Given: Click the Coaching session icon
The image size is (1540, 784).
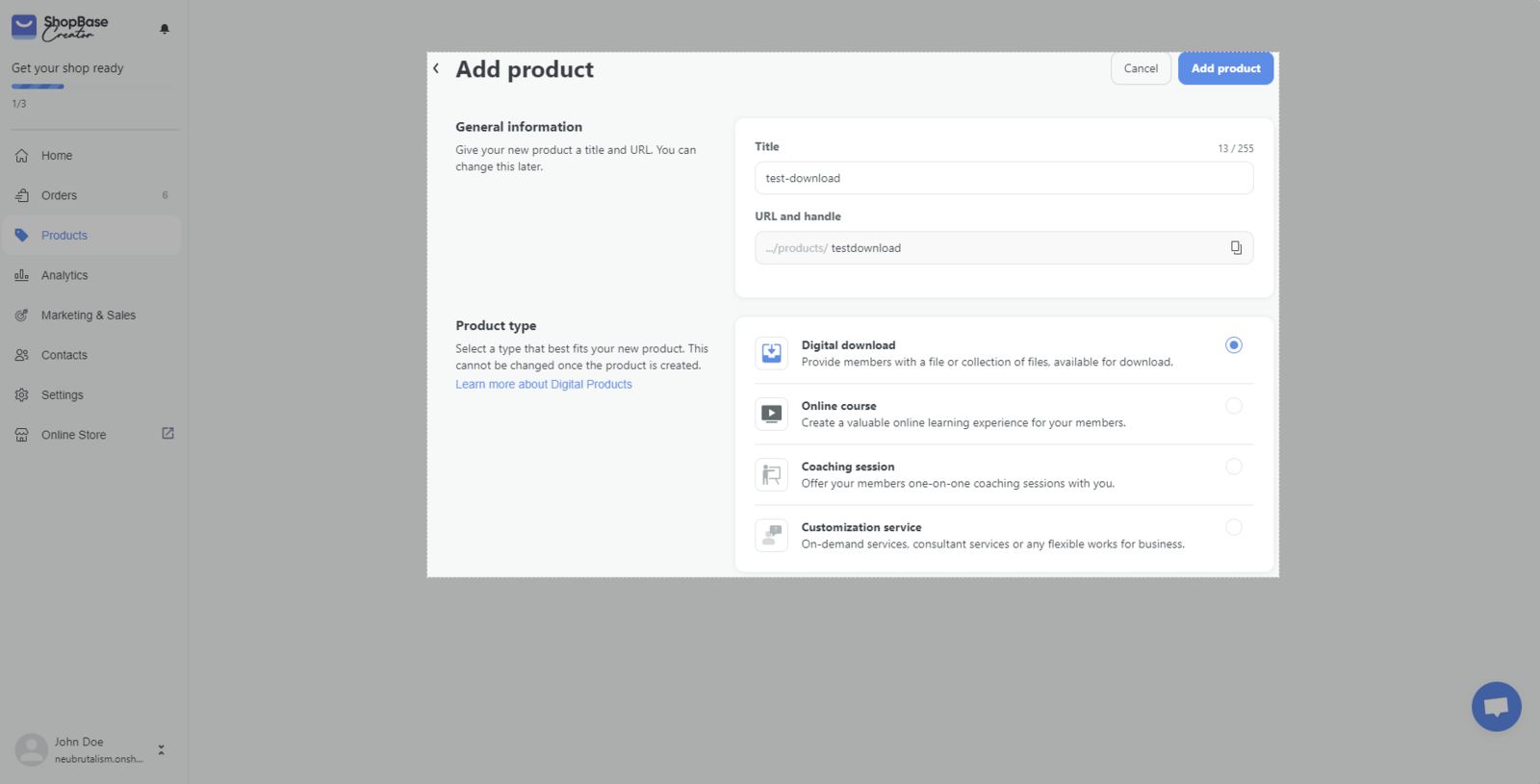Looking at the screenshot, I should (x=772, y=474).
